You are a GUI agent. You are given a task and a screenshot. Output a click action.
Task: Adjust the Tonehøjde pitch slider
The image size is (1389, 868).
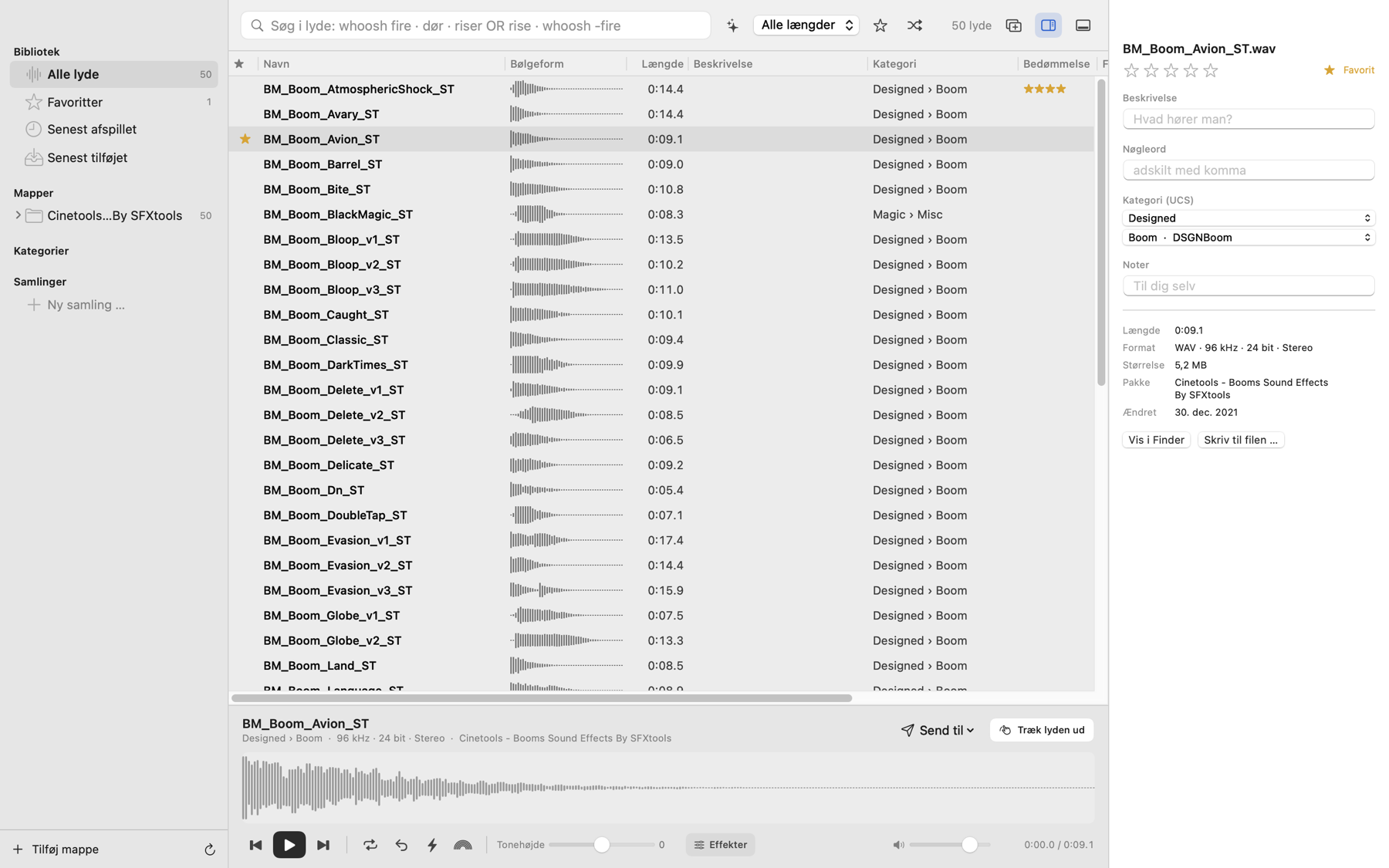(x=601, y=845)
